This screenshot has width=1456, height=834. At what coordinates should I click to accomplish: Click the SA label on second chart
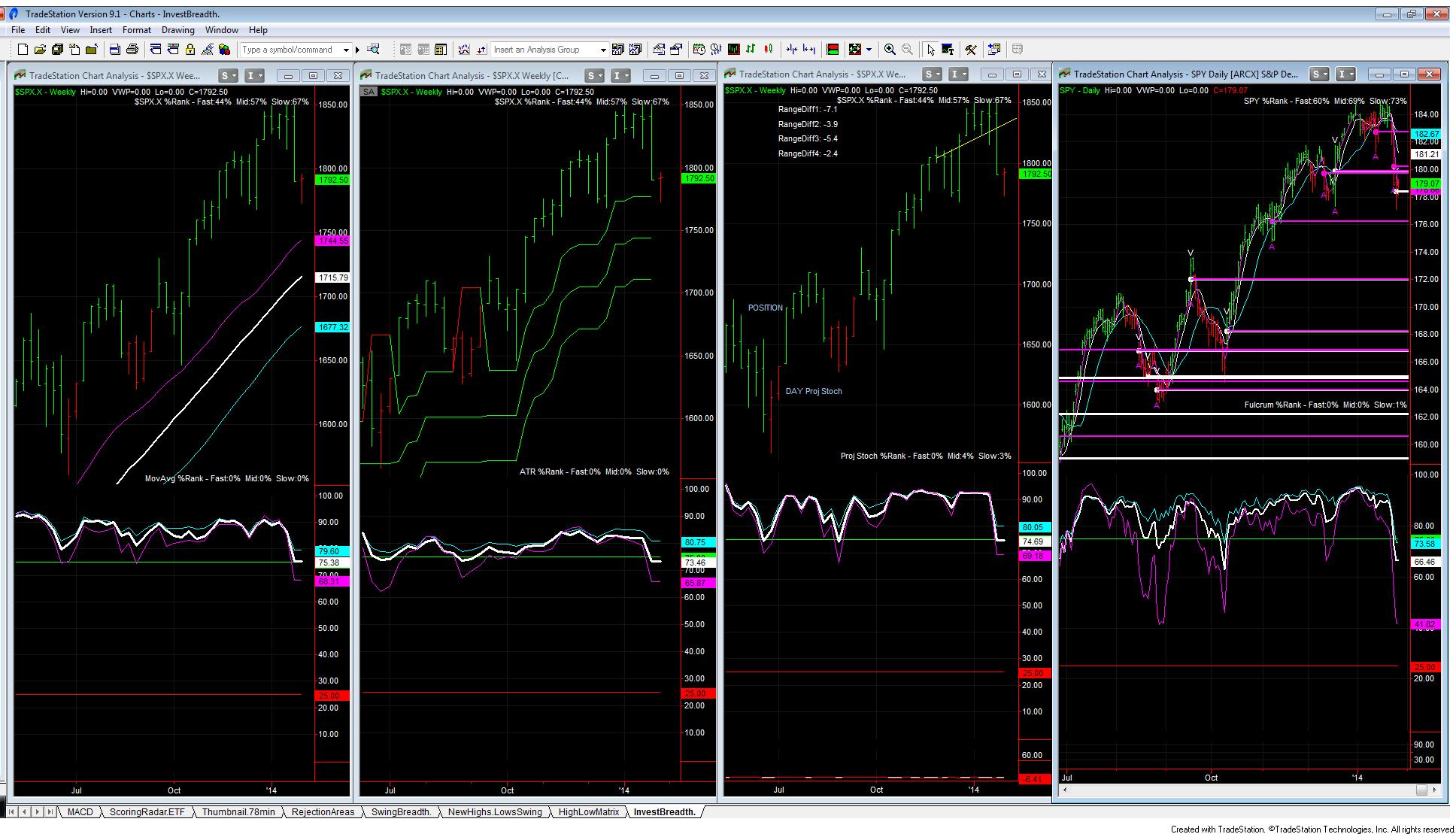369,92
